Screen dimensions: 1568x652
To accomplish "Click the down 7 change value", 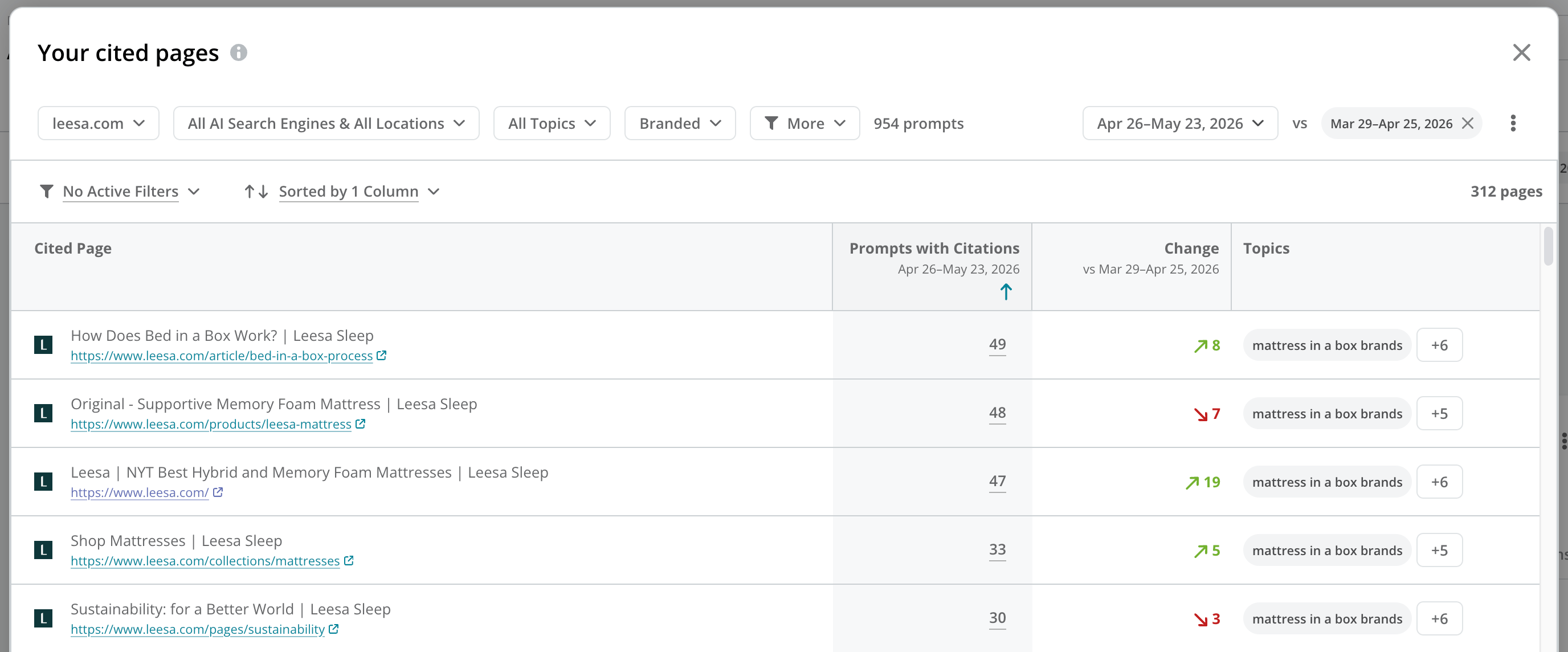I will [1206, 414].
